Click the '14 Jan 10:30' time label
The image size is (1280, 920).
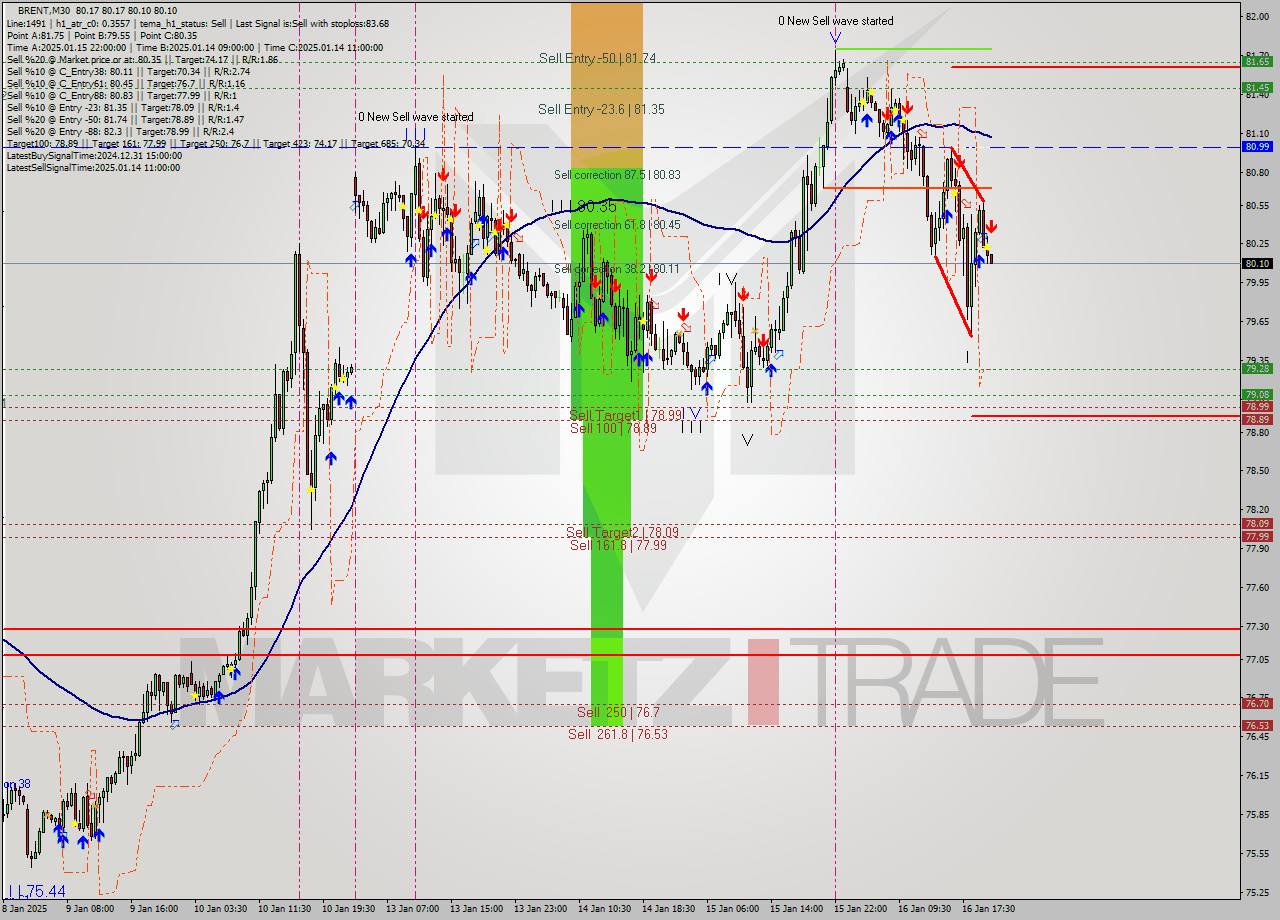604,909
